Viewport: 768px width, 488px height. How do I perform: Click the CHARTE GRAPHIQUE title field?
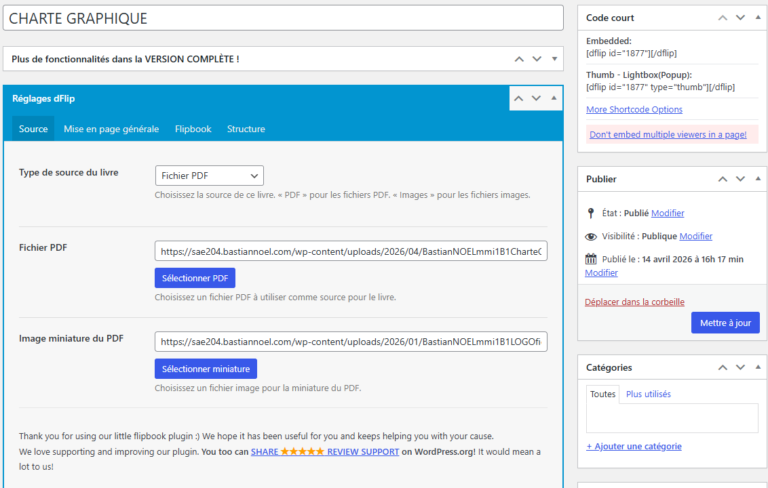coord(283,18)
